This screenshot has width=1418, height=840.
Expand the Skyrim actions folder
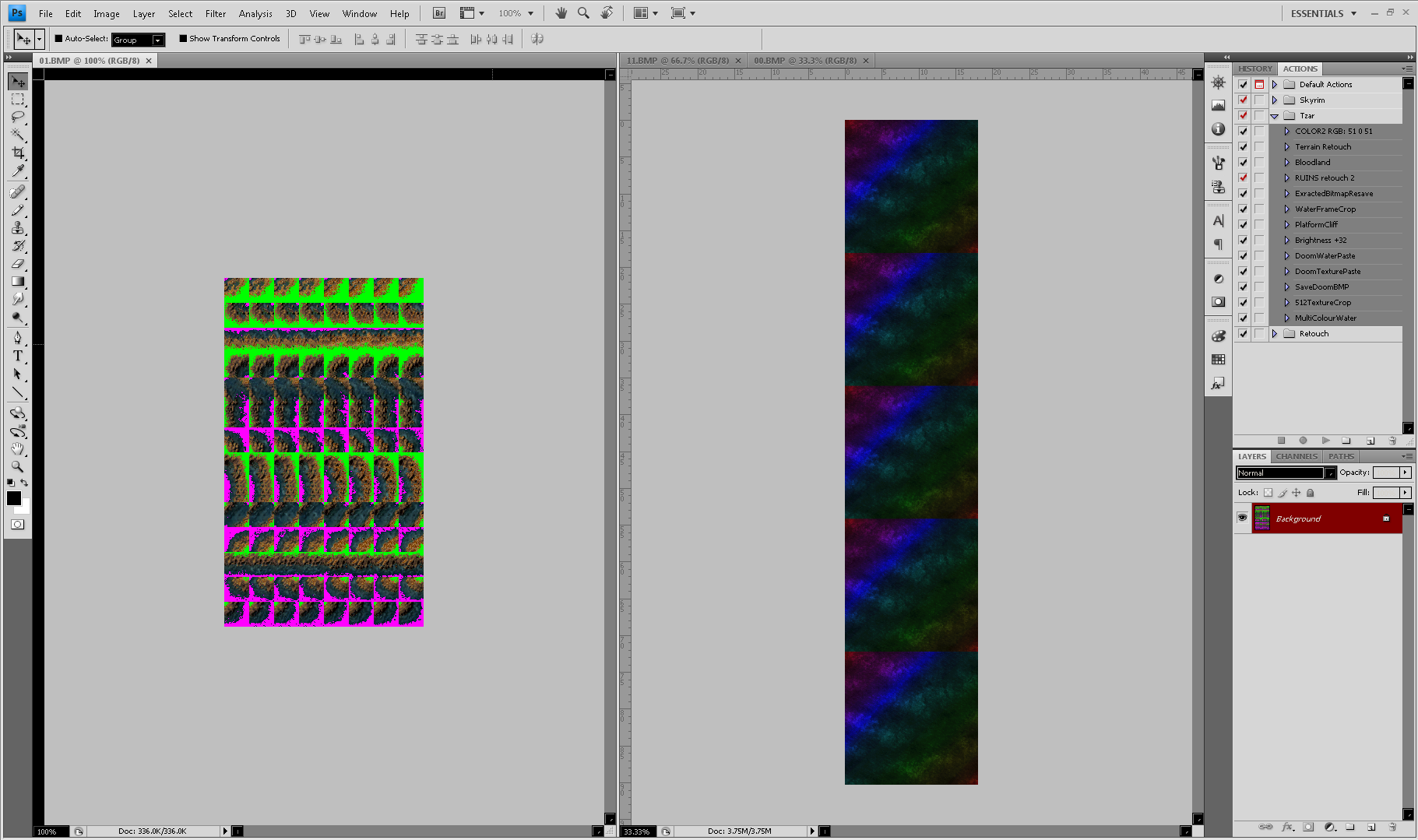(1275, 100)
